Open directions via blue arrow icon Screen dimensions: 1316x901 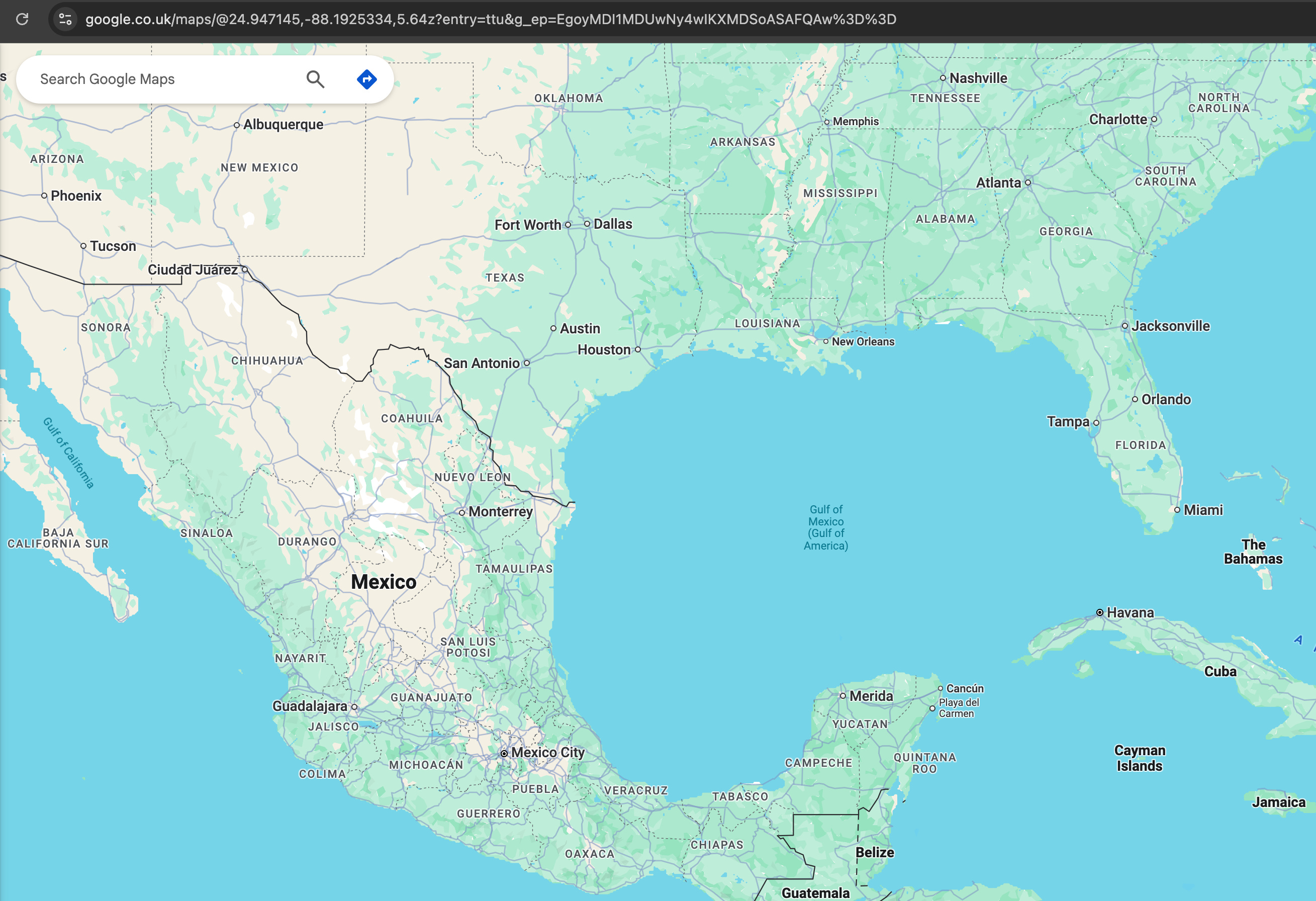coord(366,79)
